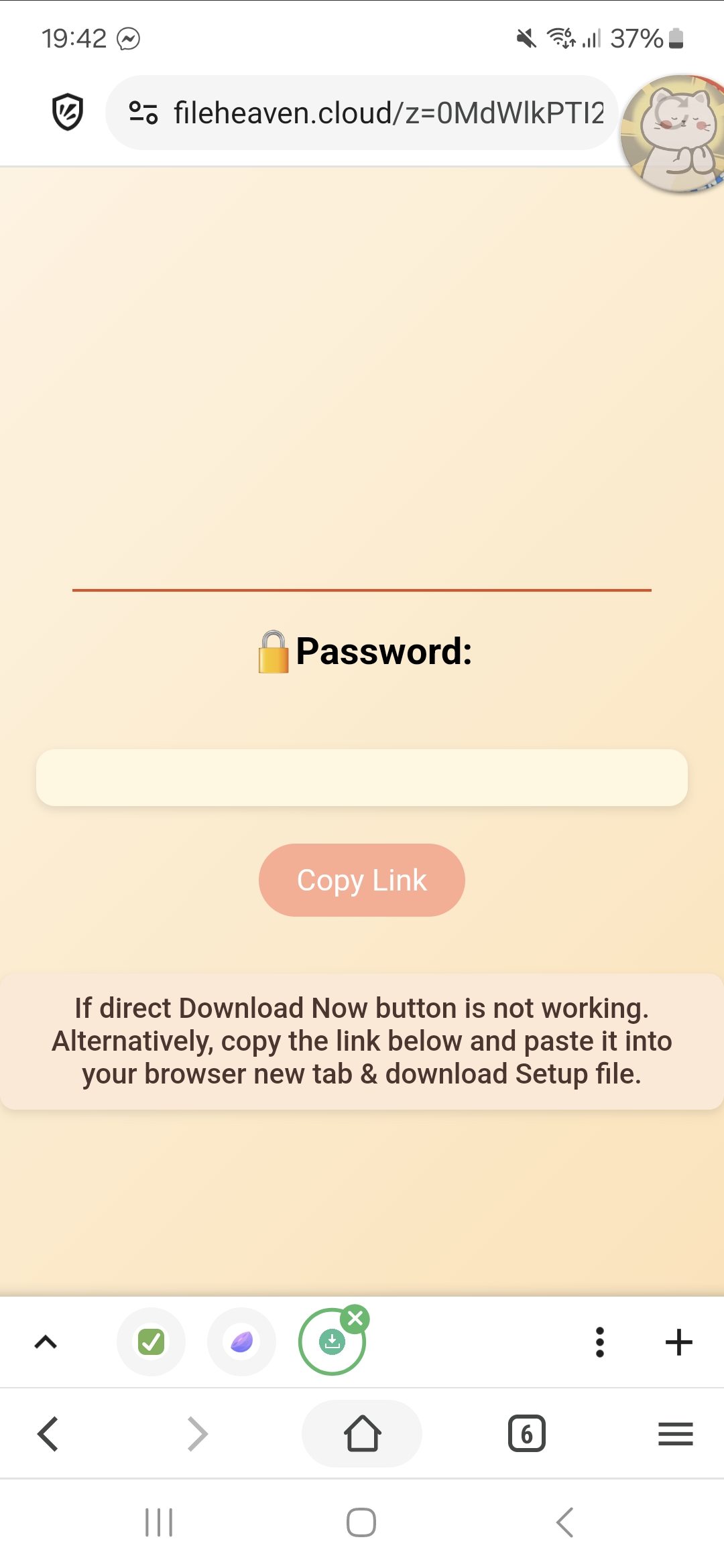Open the purple leaf extension icon
Viewport: 724px width, 1568px height.
(x=242, y=1342)
